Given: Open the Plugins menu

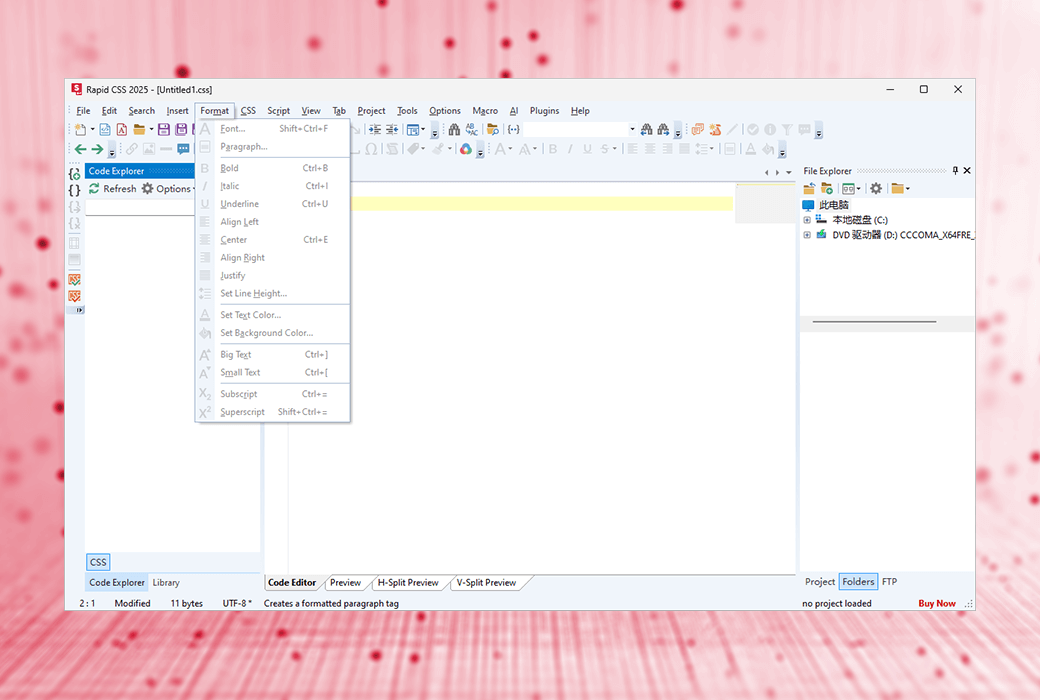Looking at the screenshot, I should [544, 111].
